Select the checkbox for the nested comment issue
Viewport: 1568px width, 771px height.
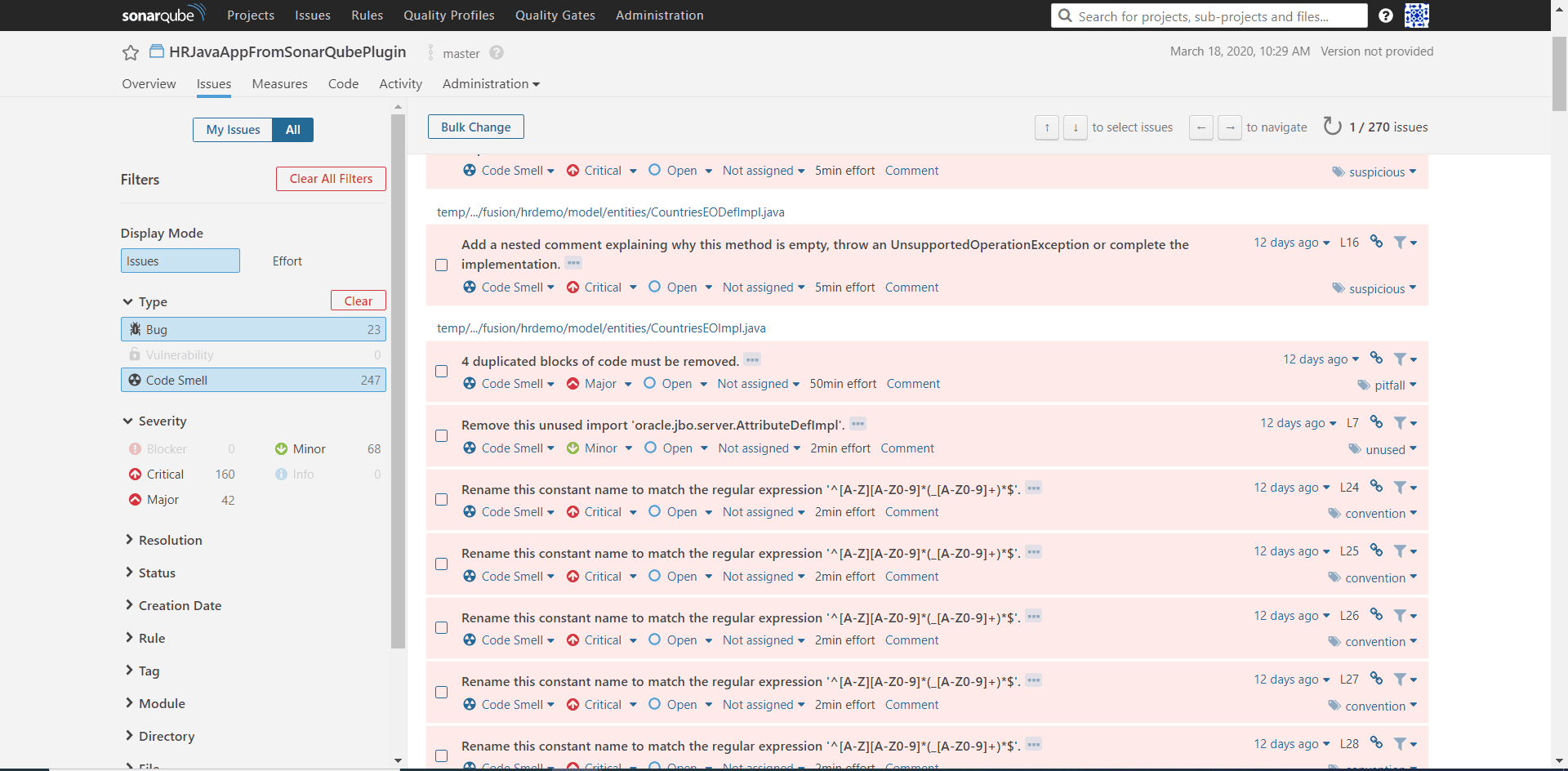click(442, 265)
